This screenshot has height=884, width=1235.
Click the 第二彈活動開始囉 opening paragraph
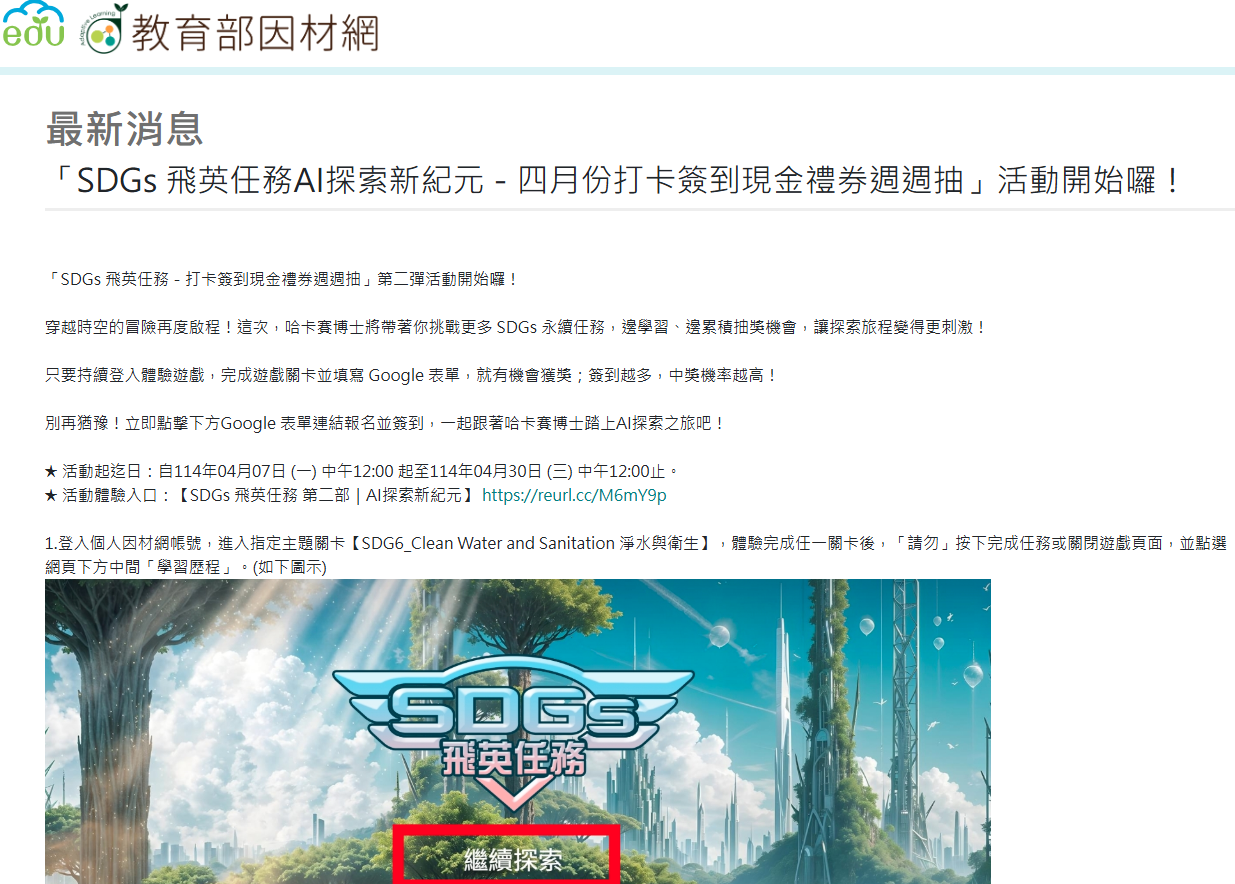coord(282,279)
